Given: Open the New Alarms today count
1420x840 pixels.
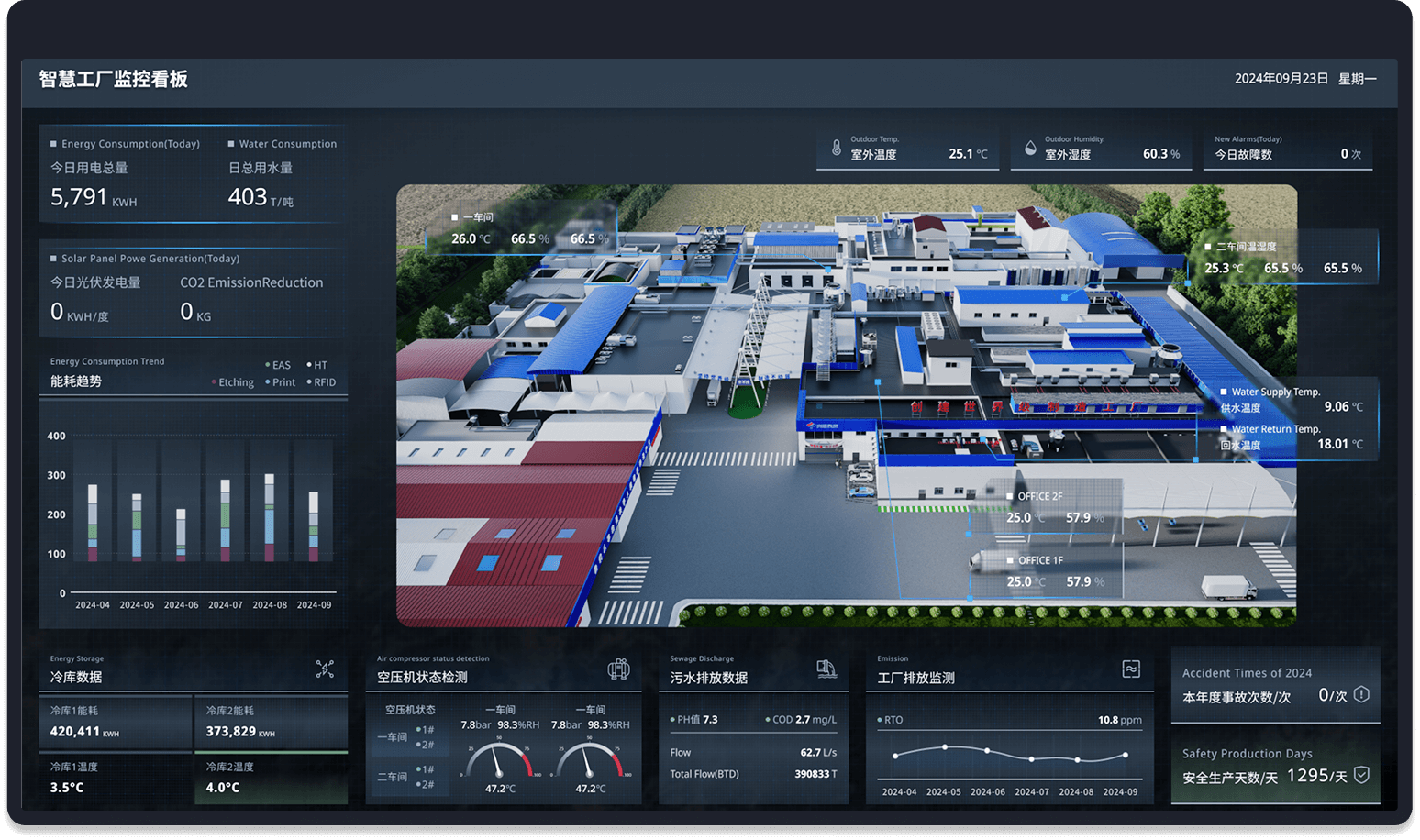Looking at the screenshot, I should [1345, 154].
